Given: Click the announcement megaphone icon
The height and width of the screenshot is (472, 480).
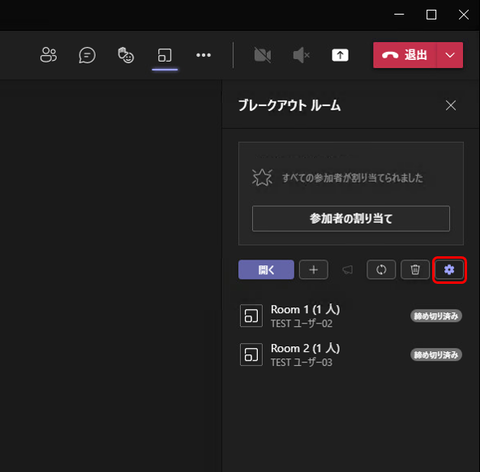Looking at the screenshot, I should (x=347, y=270).
